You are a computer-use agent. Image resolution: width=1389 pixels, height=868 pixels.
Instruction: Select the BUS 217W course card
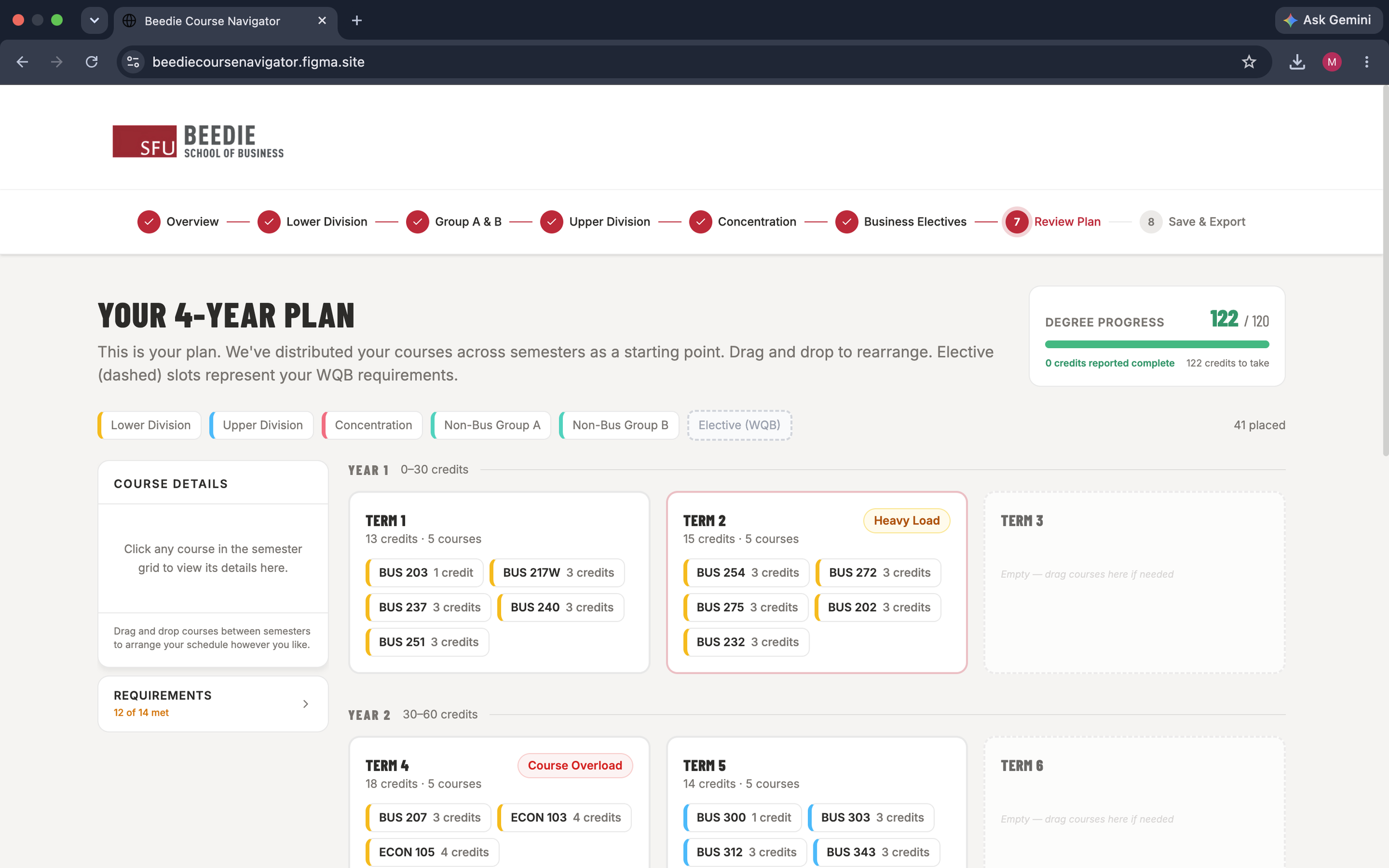[x=557, y=573]
